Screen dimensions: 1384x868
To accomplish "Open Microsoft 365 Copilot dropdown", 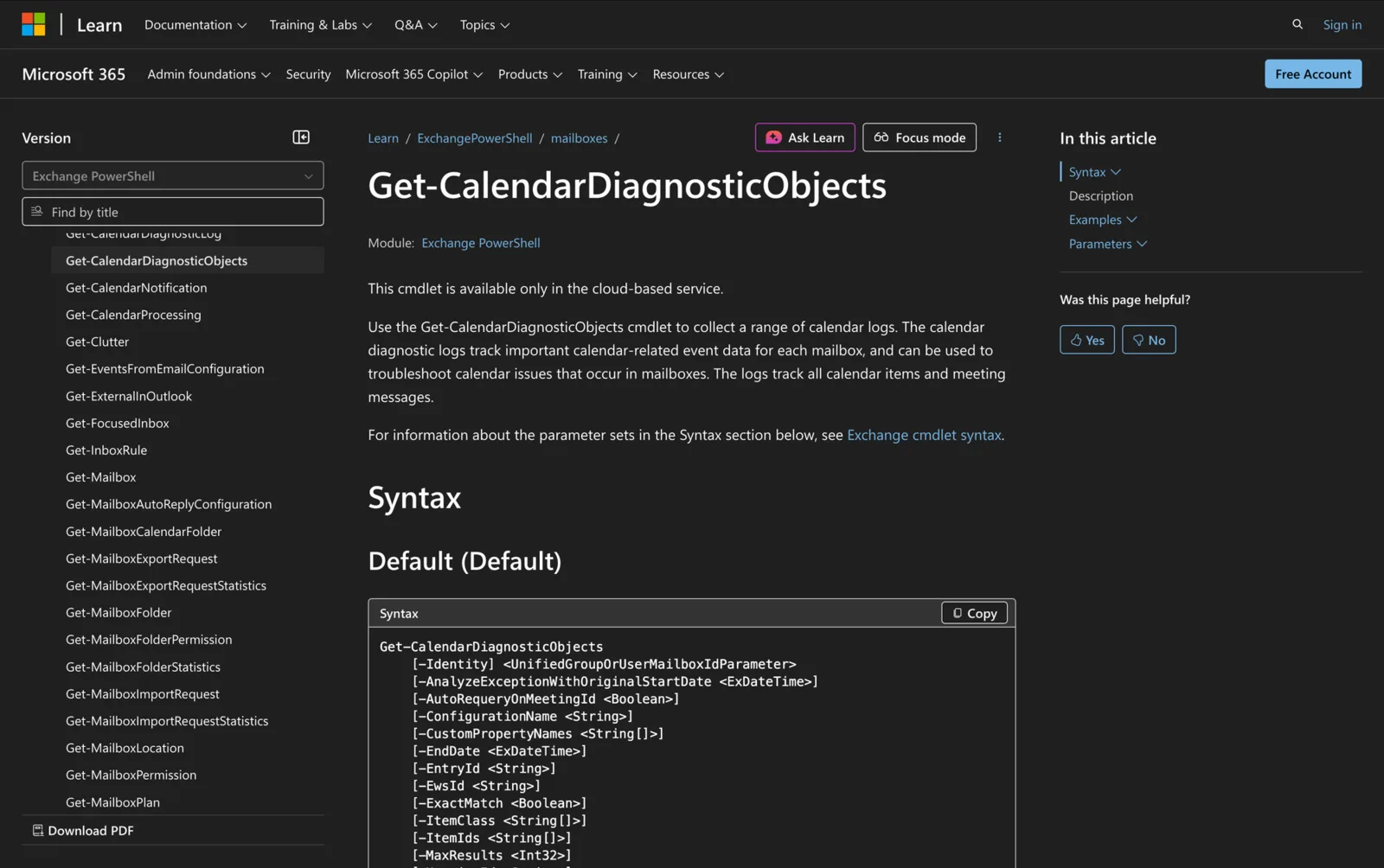I will (x=413, y=73).
